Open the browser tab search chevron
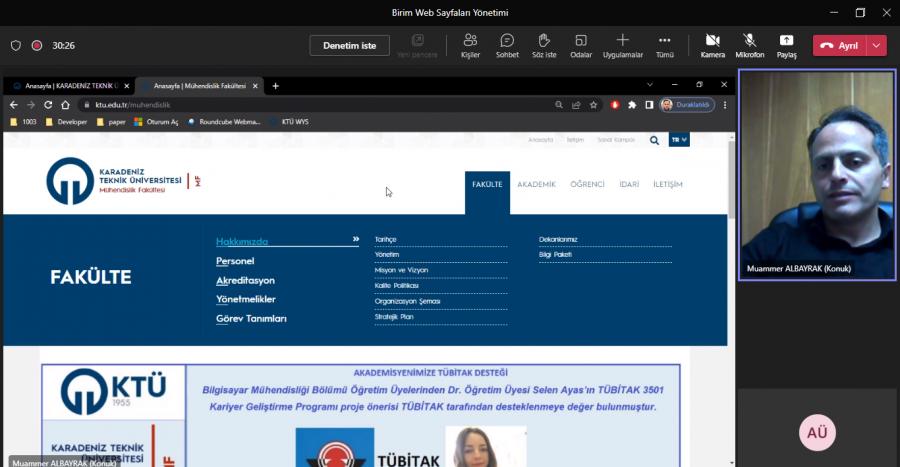Screen dimensions: 900x467 pyautogui.click(x=650, y=85)
